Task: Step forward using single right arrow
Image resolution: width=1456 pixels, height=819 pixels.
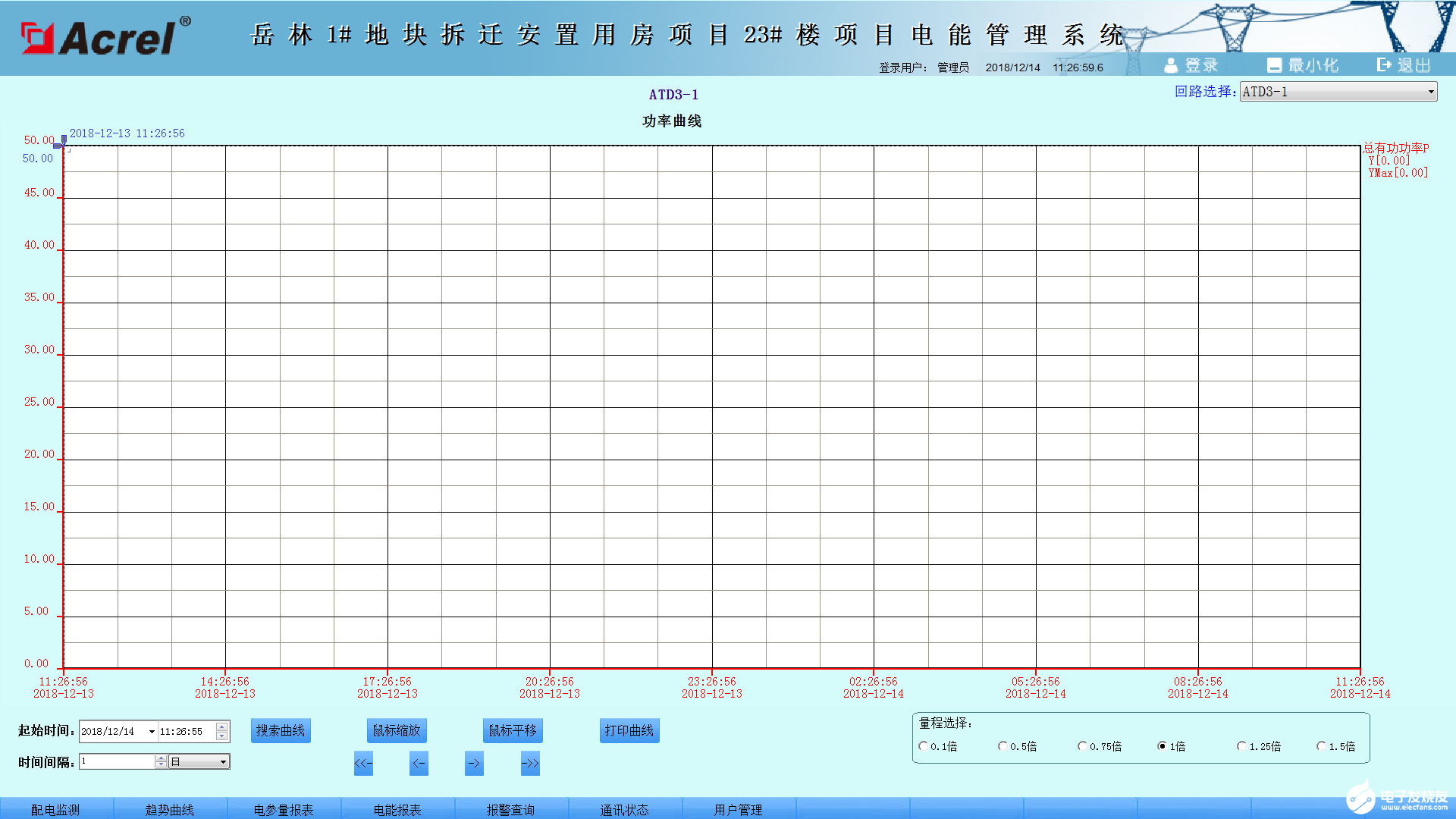Action: tap(473, 764)
